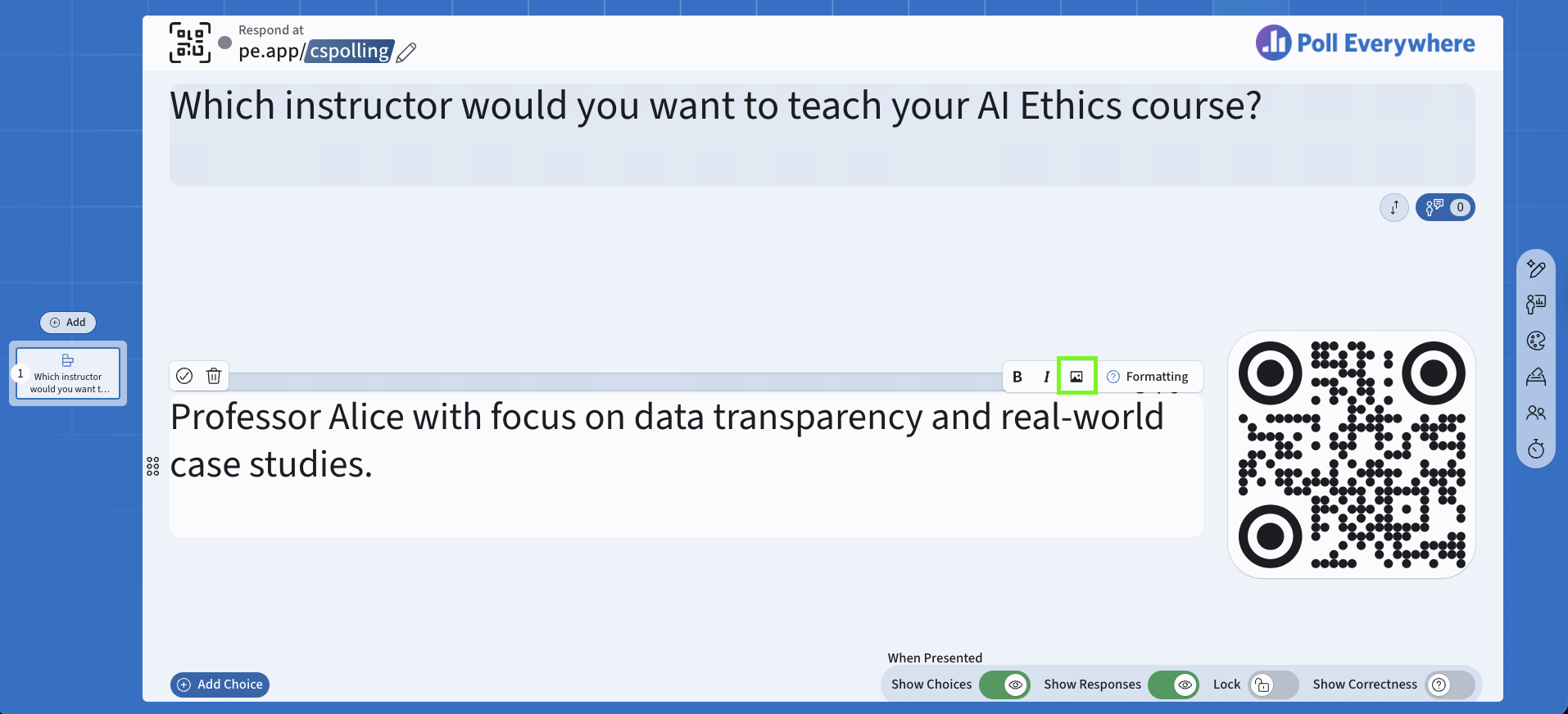Edit the cspolling username with the pencil icon
This screenshot has width=1568, height=714.
pyautogui.click(x=406, y=52)
